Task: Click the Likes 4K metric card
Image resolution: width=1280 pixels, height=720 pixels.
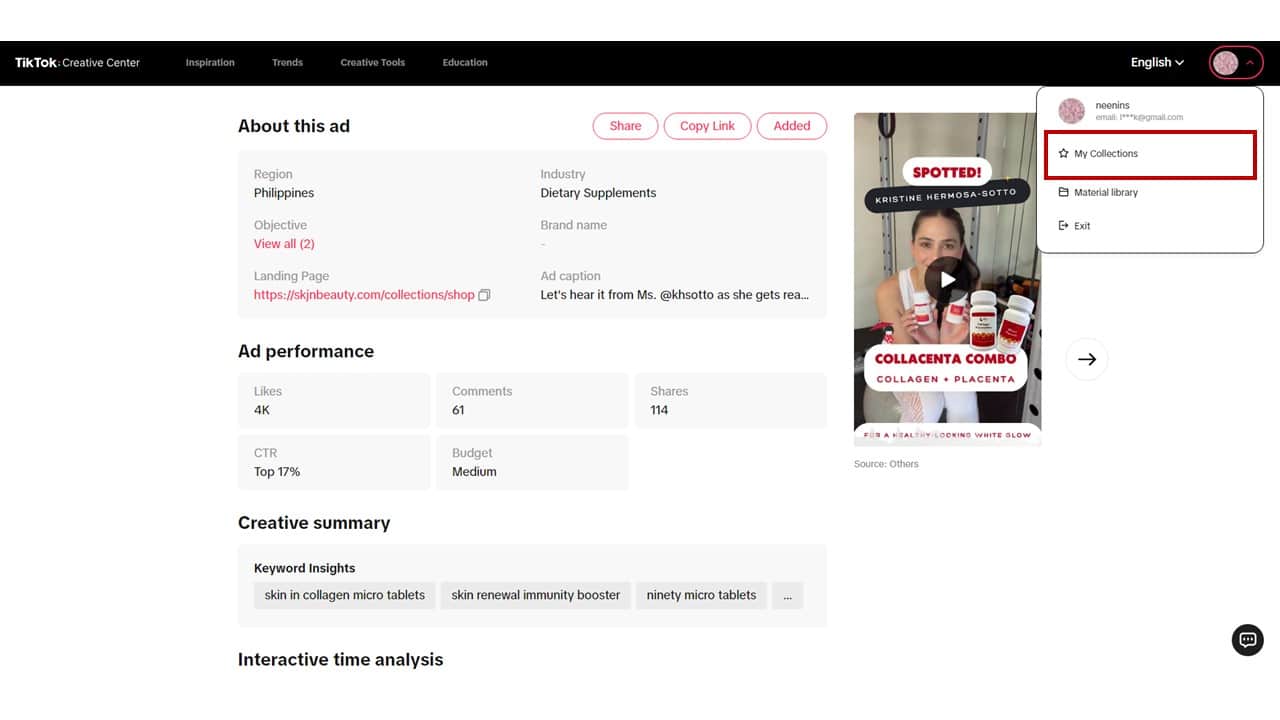Action: coord(334,401)
